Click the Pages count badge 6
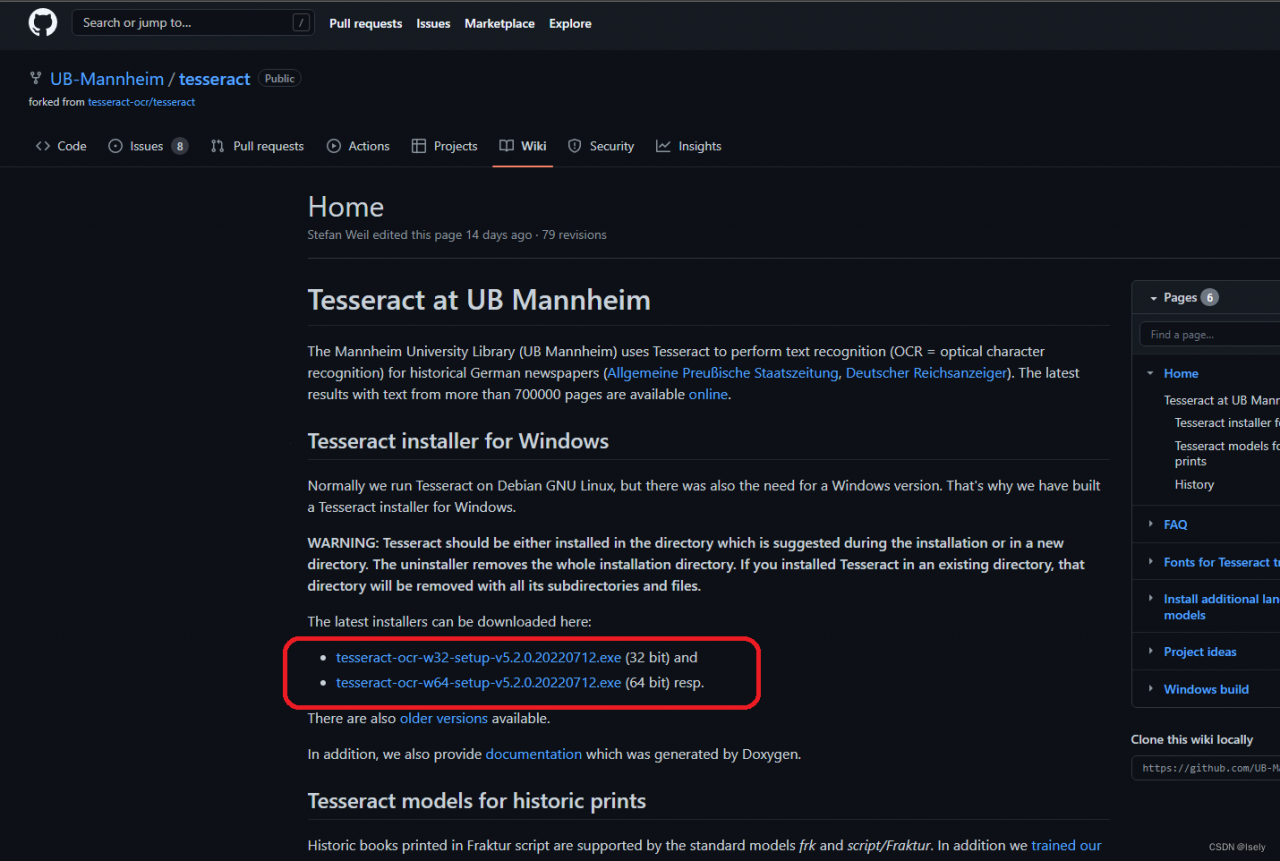 coord(1209,297)
